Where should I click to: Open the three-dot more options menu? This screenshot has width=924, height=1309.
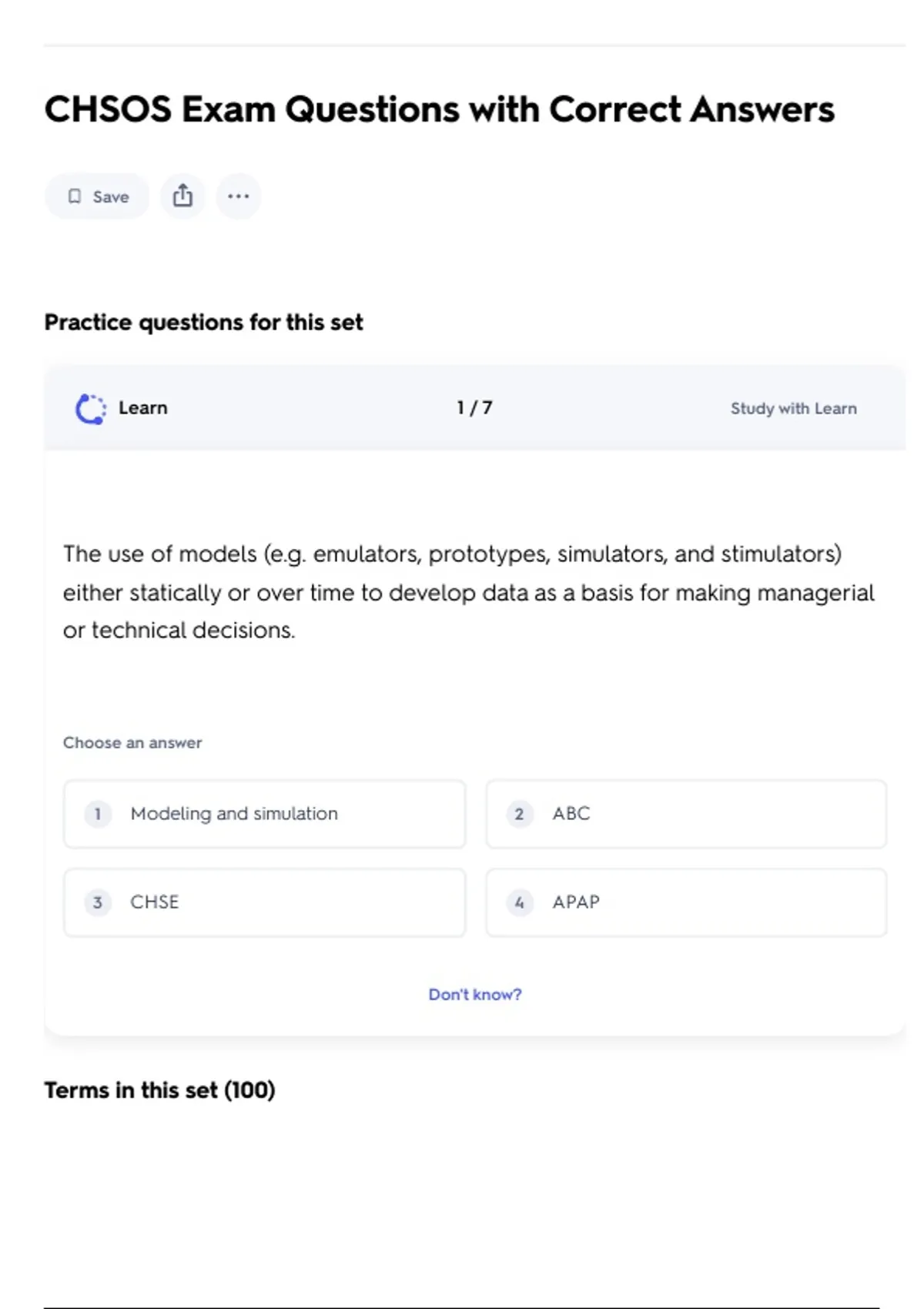(x=239, y=196)
